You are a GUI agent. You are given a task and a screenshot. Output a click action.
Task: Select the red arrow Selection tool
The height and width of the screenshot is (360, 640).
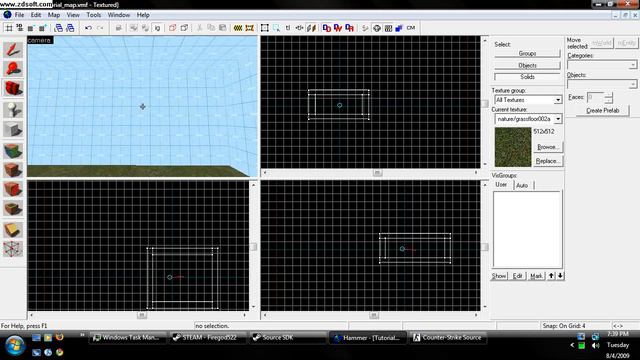tap(13, 50)
